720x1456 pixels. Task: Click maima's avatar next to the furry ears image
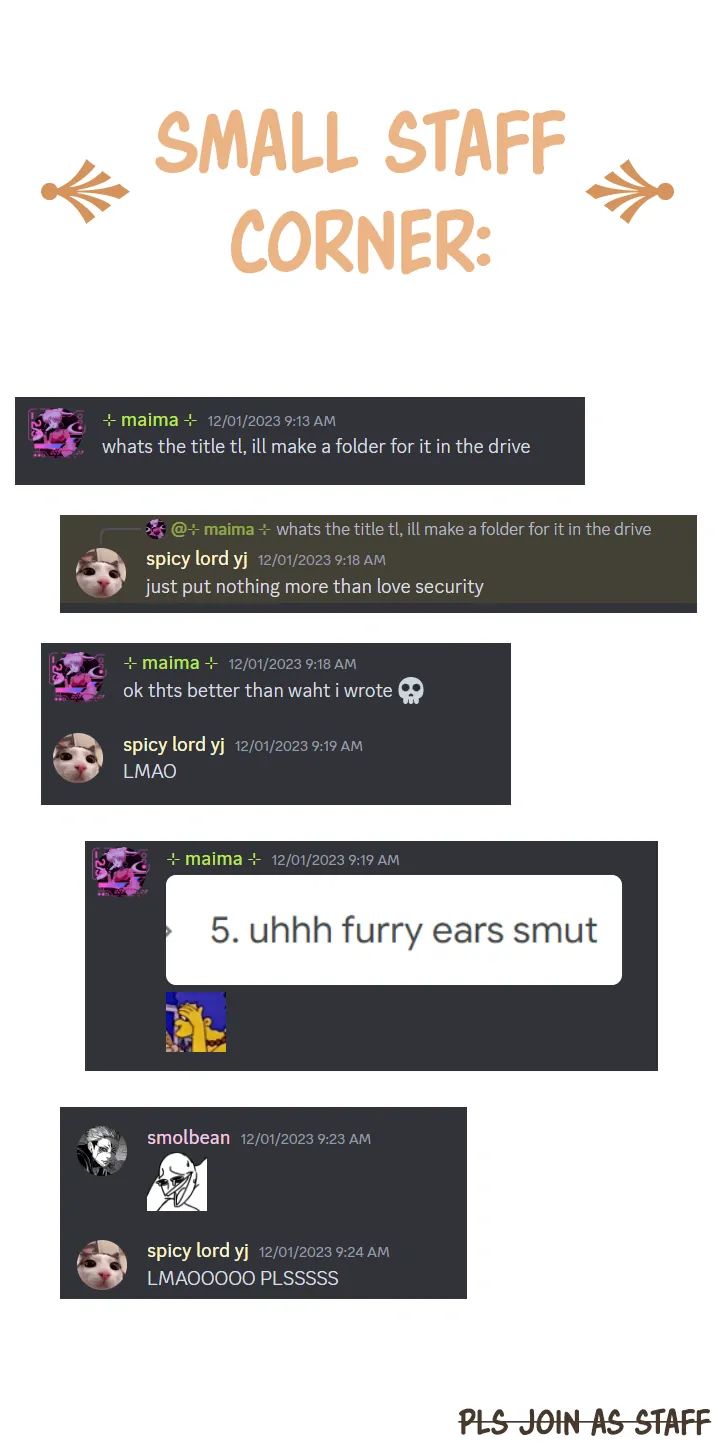[121, 871]
